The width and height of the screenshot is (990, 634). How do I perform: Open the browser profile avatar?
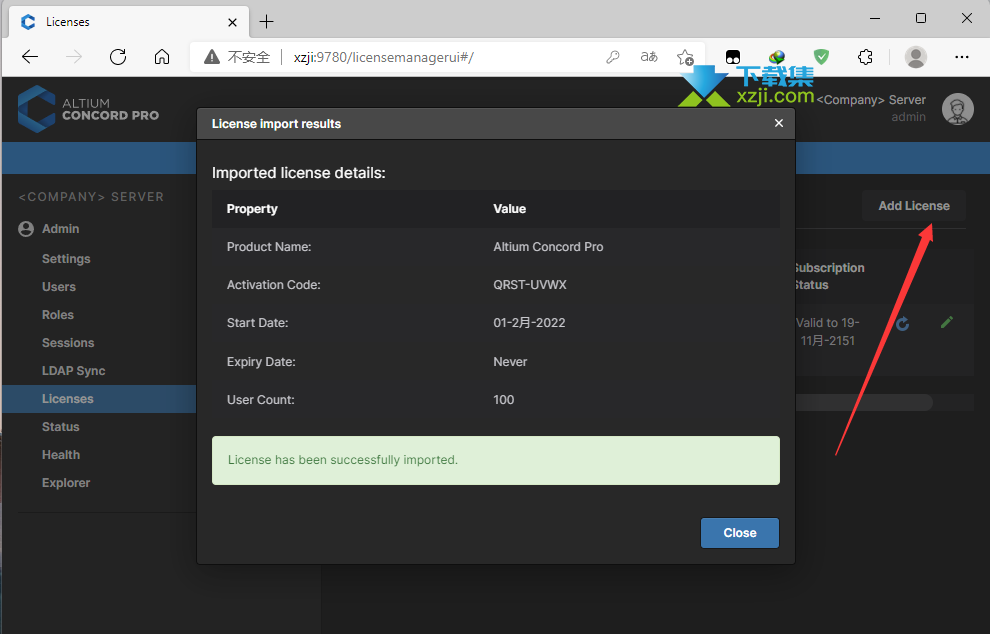915,57
